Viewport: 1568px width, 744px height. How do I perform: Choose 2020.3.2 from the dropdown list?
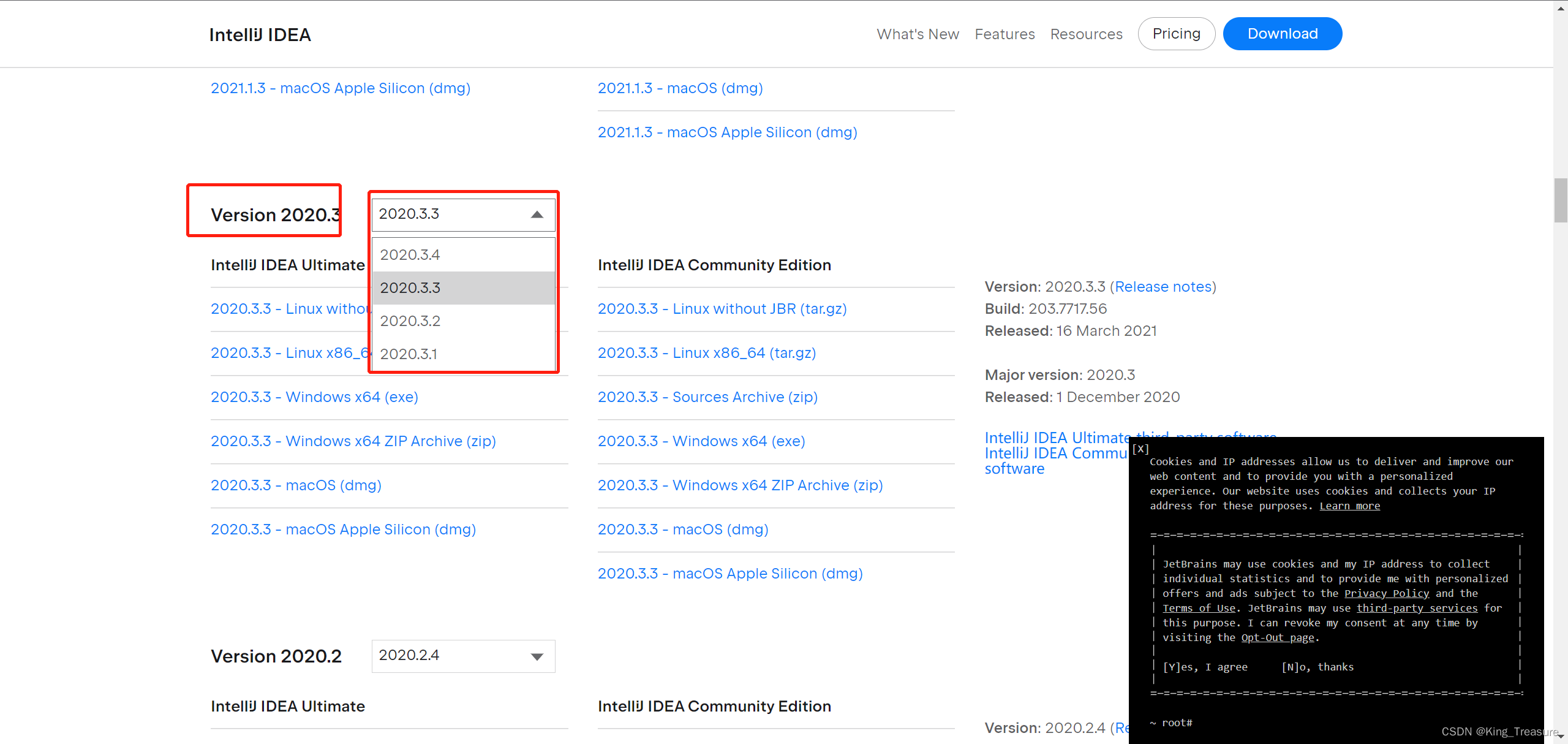(x=464, y=321)
